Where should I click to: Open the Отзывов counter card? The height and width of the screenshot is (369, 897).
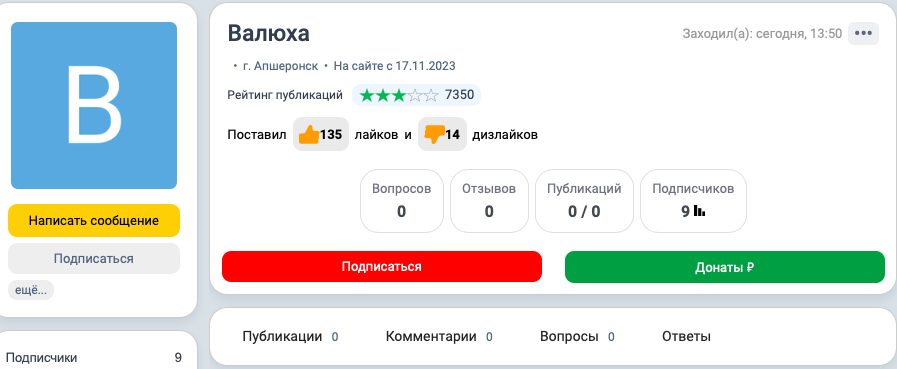click(489, 201)
